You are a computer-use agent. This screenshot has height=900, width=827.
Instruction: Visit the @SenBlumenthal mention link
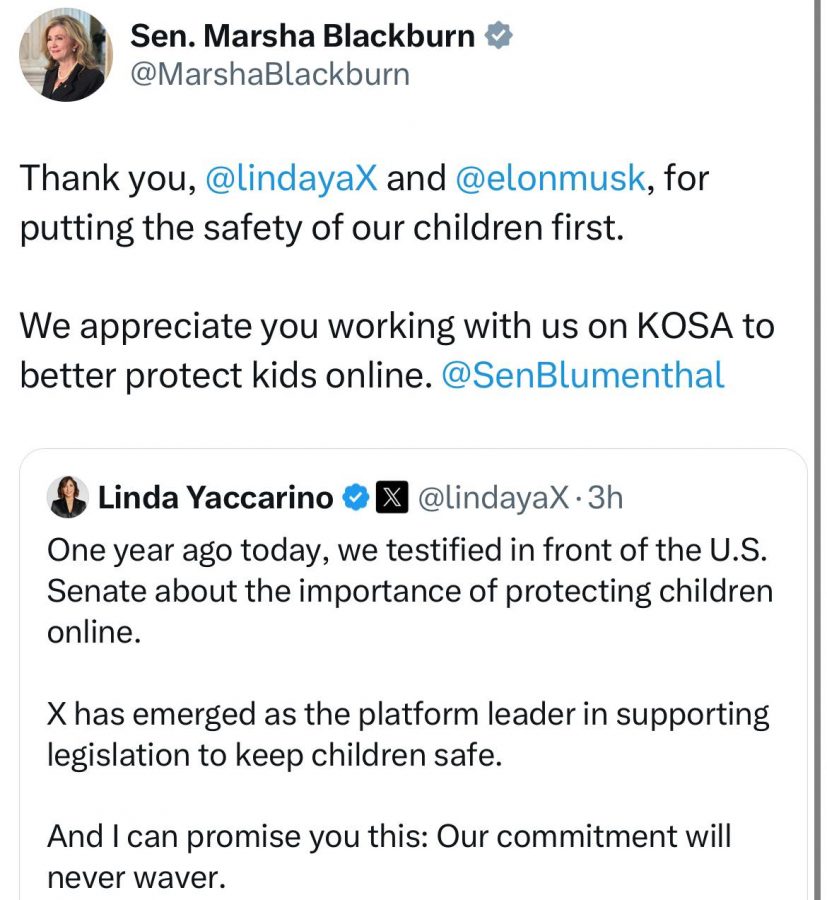582,374
